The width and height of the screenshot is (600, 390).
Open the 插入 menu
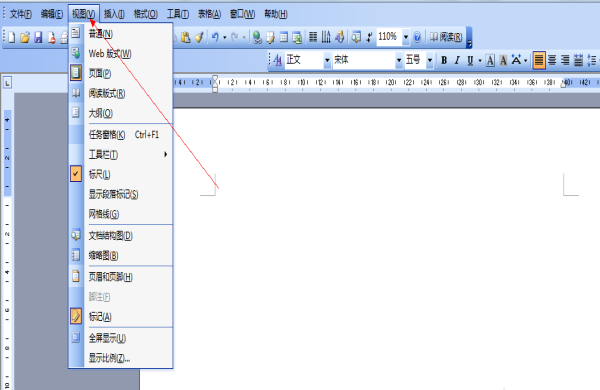click(x=114, y=14)
